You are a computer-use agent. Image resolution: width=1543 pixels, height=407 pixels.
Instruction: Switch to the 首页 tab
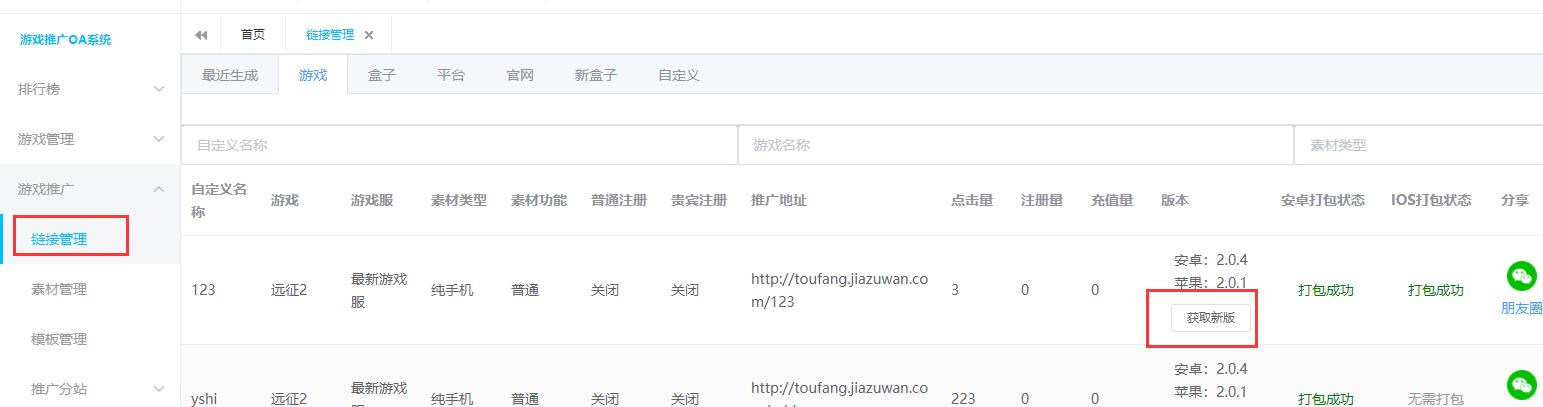(x=253, y=35)
